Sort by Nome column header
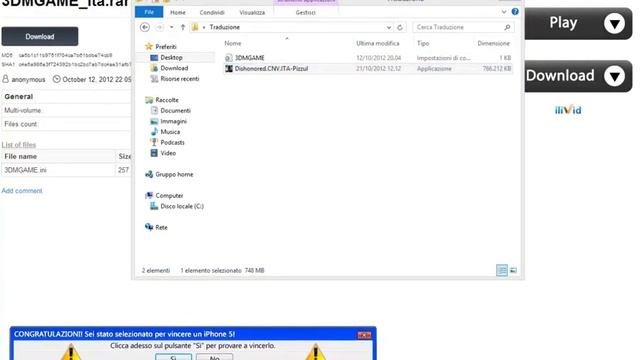Viewport: 640px width, 360px height. pos(233,43)
